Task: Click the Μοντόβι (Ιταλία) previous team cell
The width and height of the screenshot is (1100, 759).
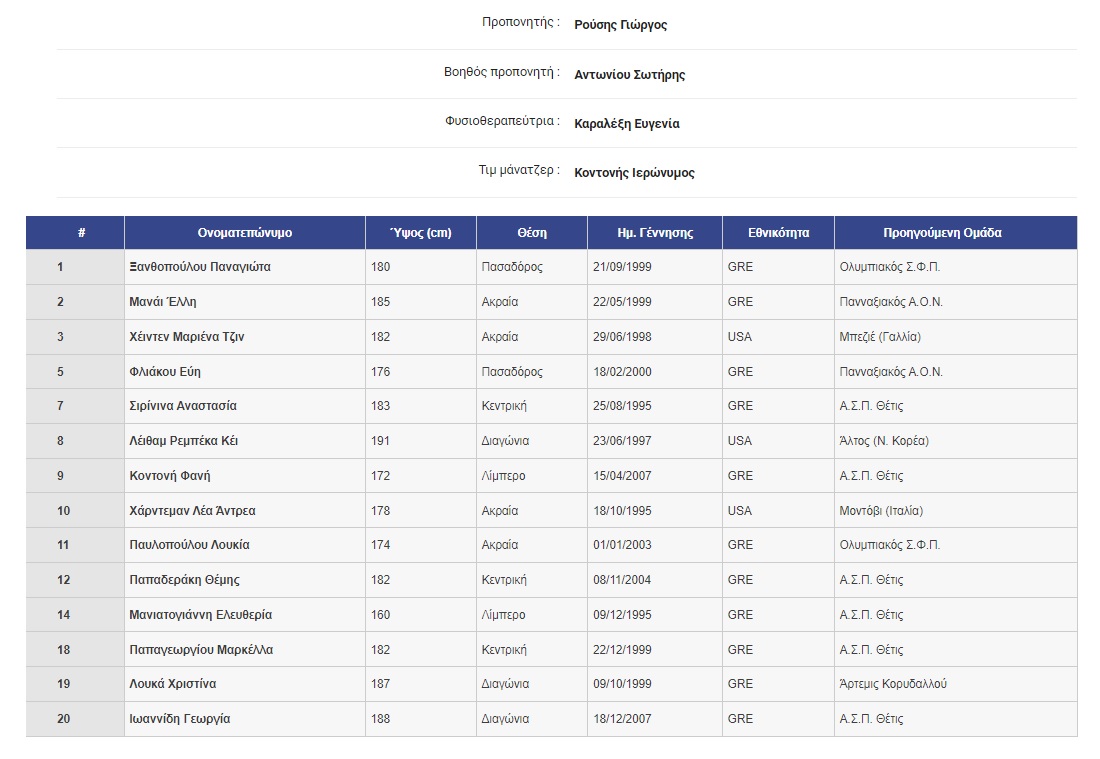Action: (x=881, y=511)
